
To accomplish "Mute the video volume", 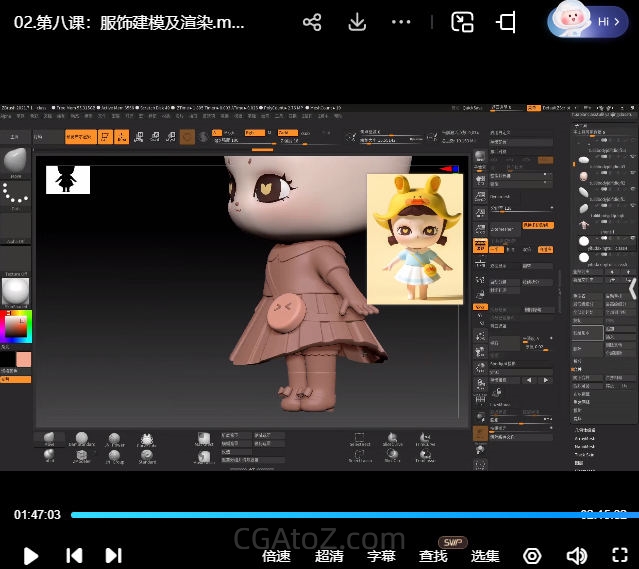I will click(x=577, y=555).
